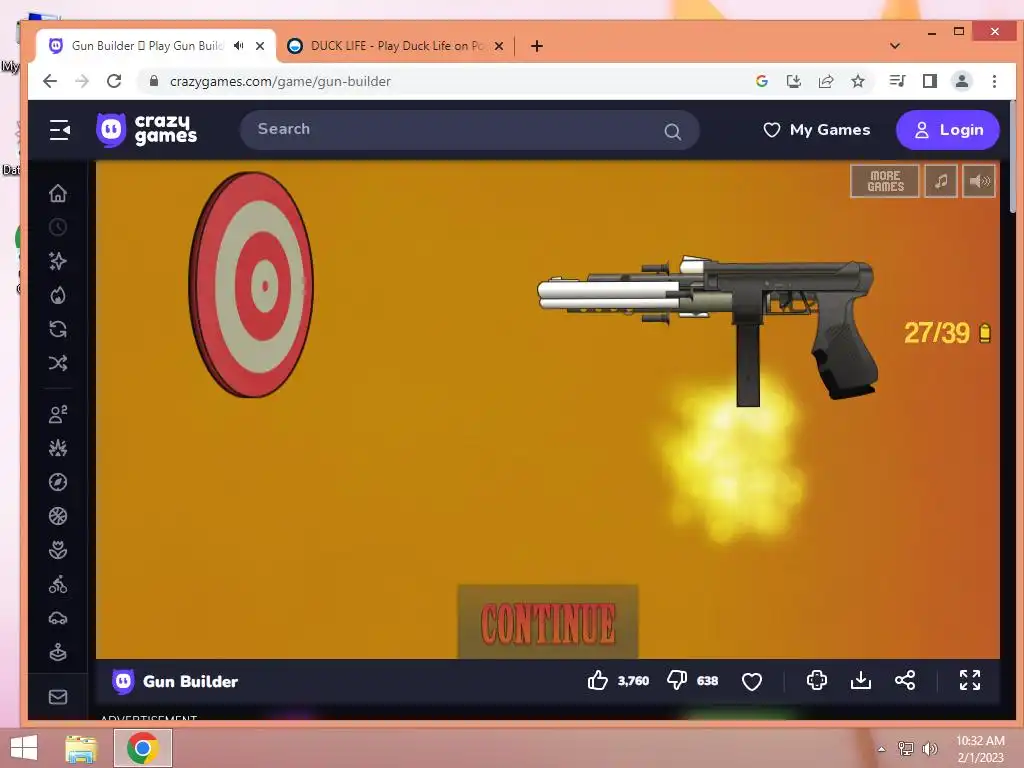Open Beauty flower icon in sidebar

58,550
